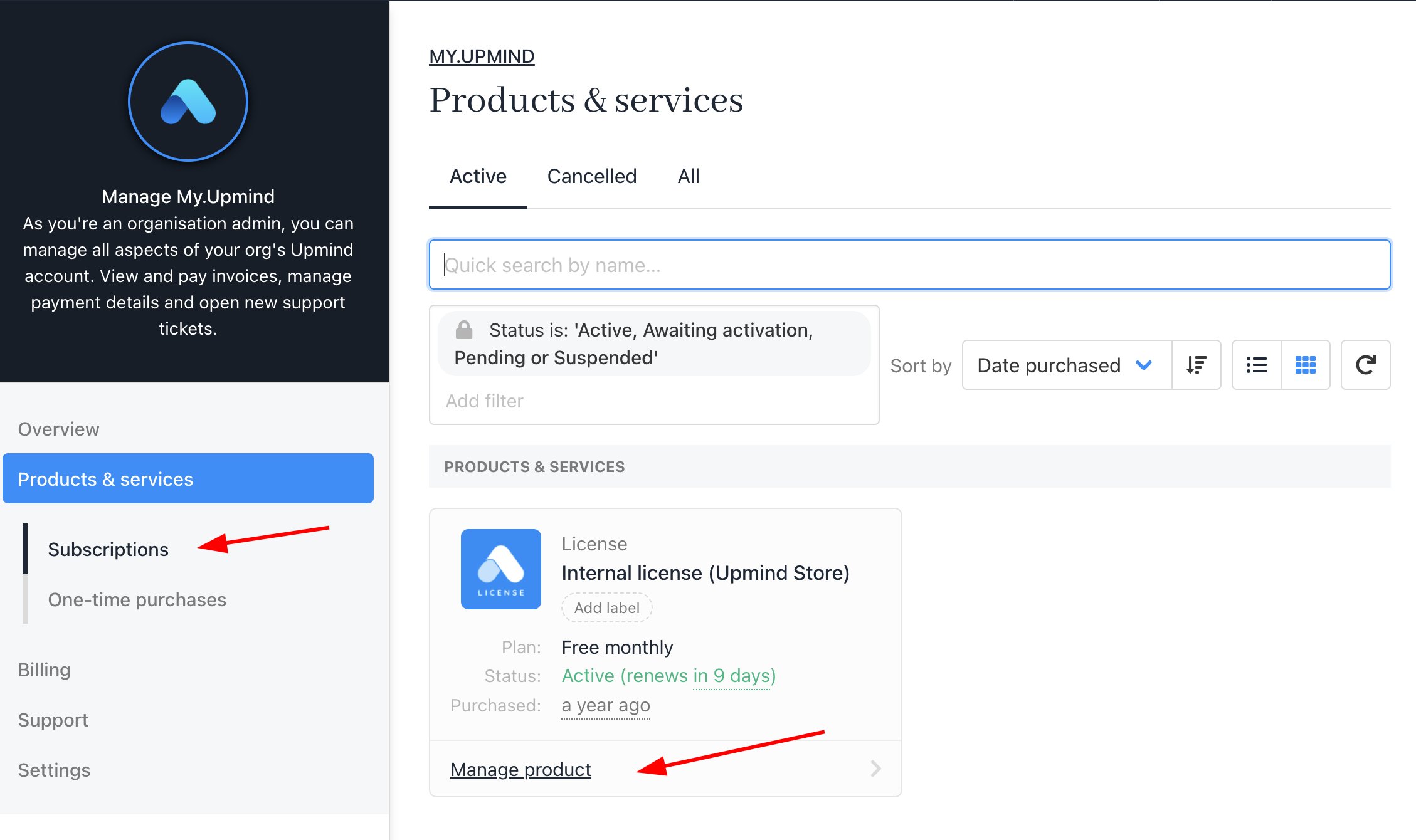Screen dimensions: 1416x840
Task: Switch to list view icon
Action: coord(1256,365)
